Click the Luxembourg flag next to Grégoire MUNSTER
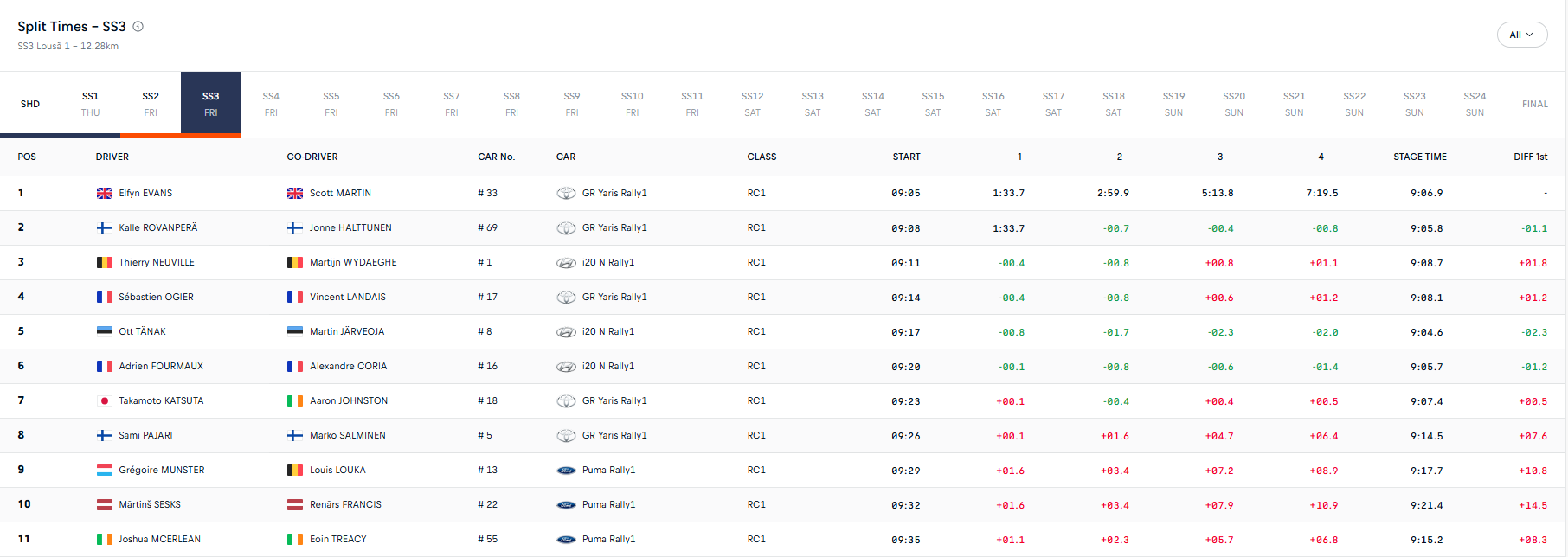This screenshot has width=1568, height=557. point(105,470)
